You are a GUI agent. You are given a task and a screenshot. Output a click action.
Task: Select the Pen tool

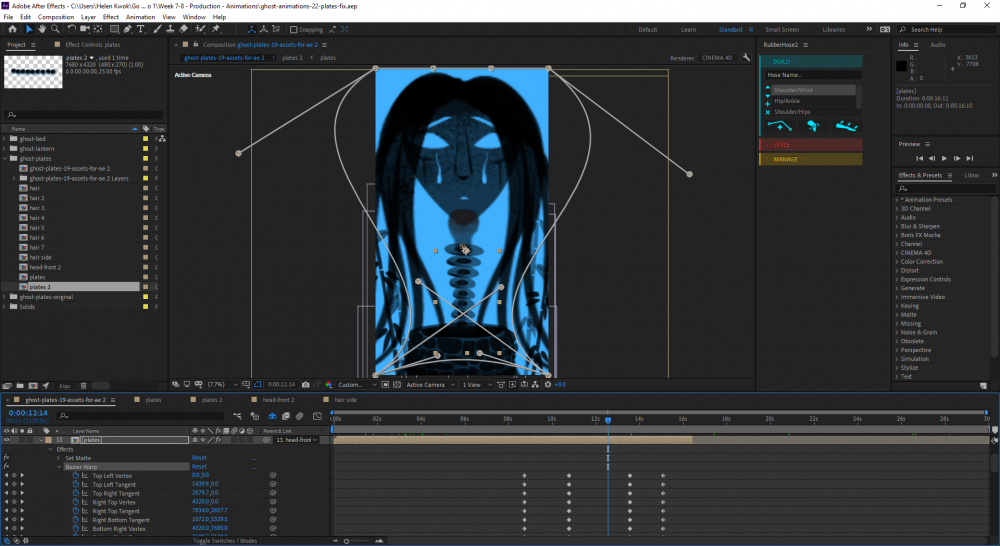coord(128,29)
